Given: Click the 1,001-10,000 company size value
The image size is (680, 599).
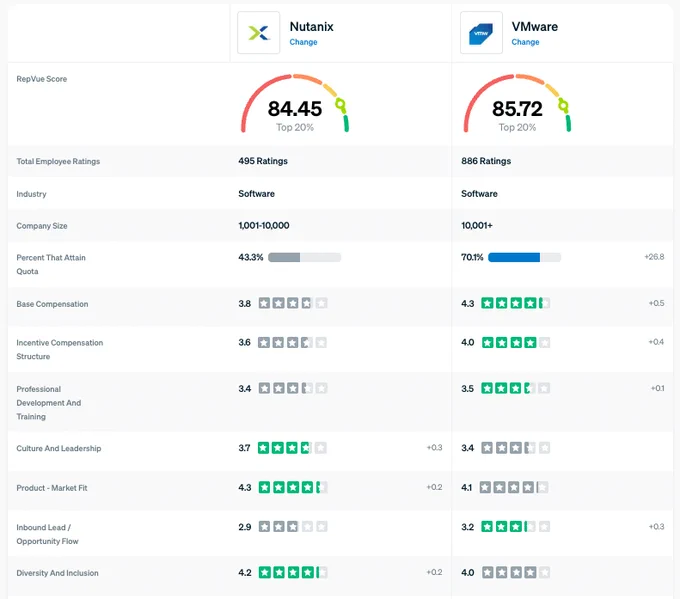Looking at the screenshot, I should tap(264, 226).
